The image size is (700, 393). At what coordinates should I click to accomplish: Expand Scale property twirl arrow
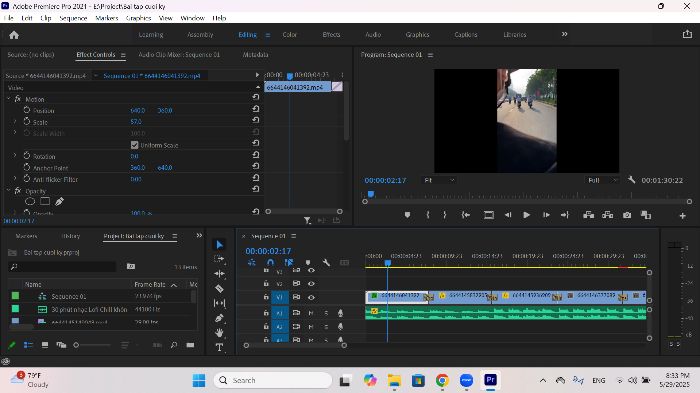15,121
